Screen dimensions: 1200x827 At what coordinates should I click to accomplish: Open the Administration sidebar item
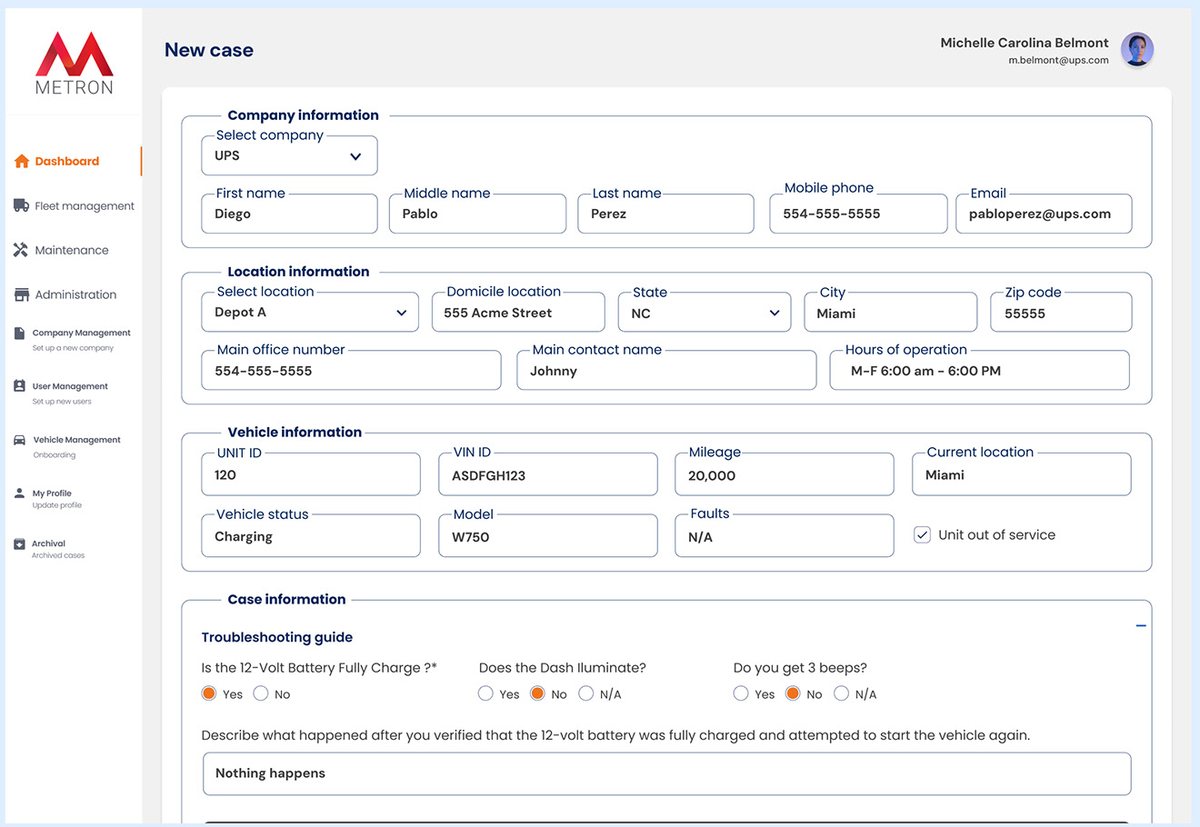pos(76,295)
